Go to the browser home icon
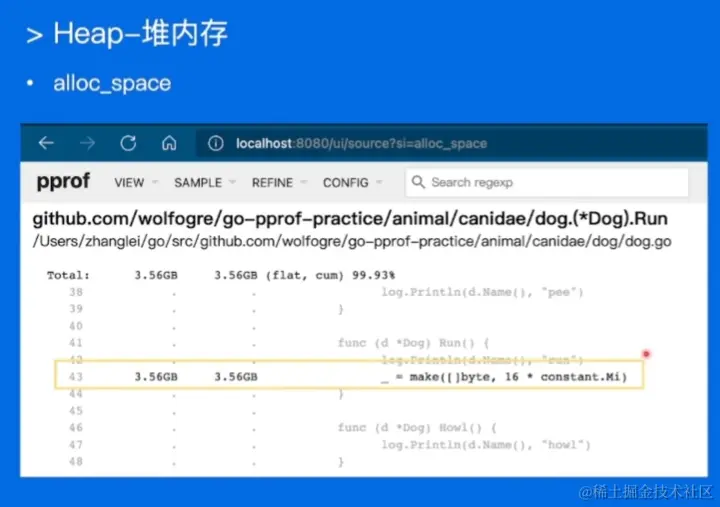The image size is (720, 507). [169, 143]
